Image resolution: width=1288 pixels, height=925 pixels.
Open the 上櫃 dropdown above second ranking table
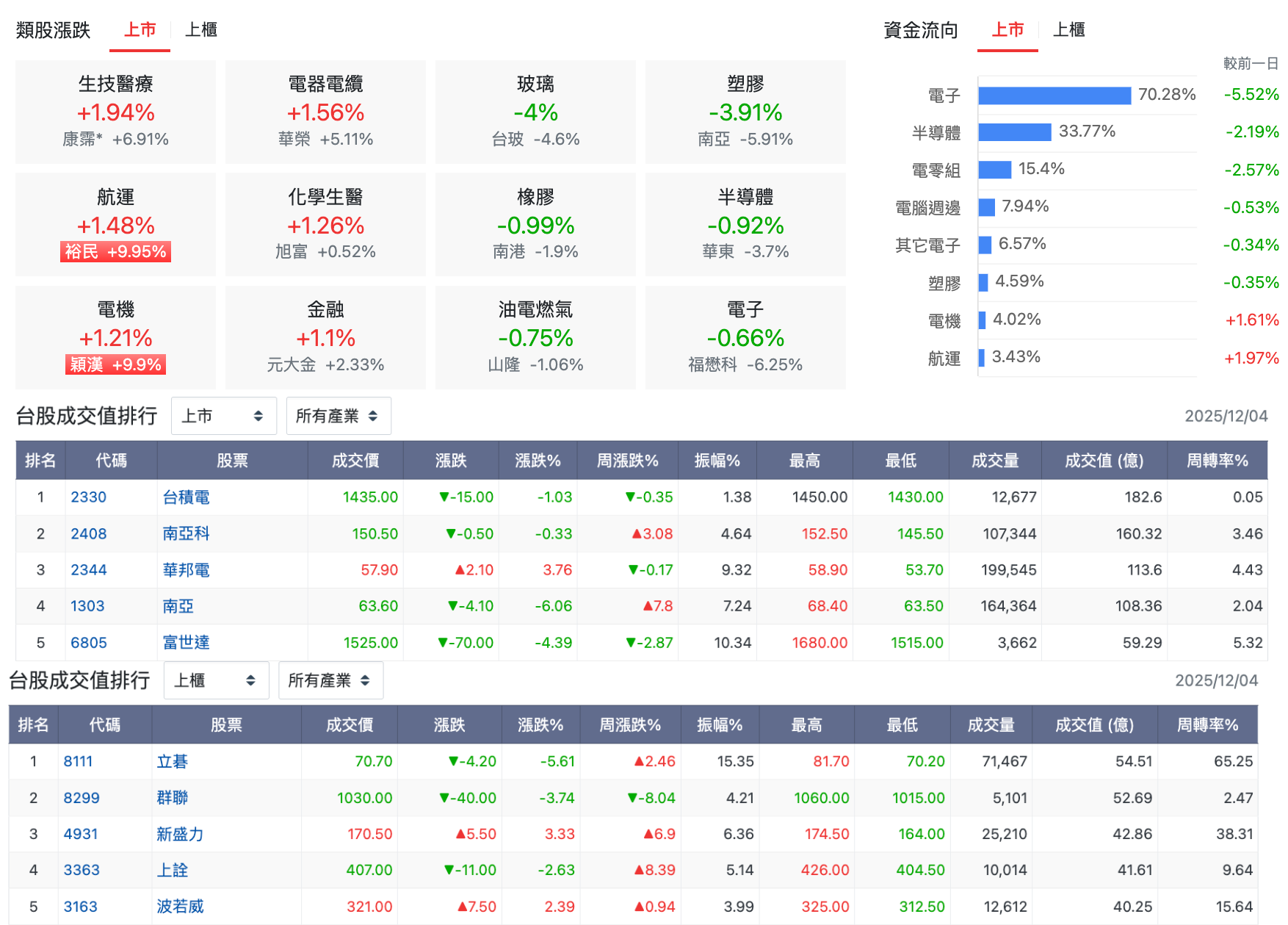216,680
